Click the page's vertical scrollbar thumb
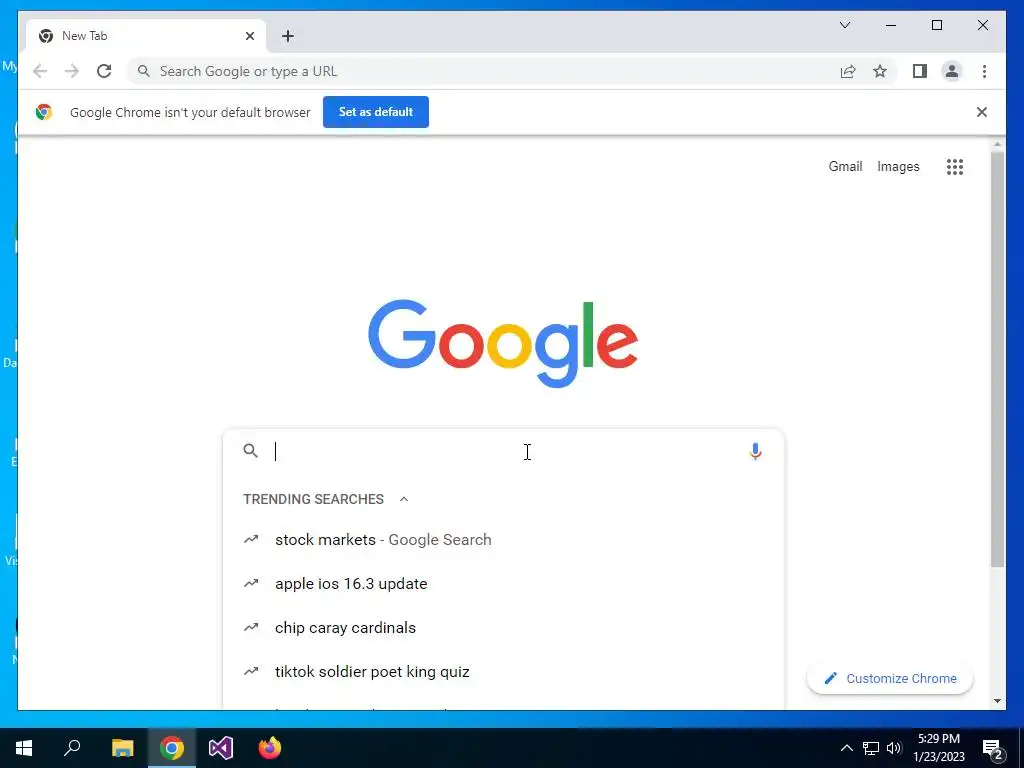The height and width of the screenshot is (768, 1024). point(997,359)
